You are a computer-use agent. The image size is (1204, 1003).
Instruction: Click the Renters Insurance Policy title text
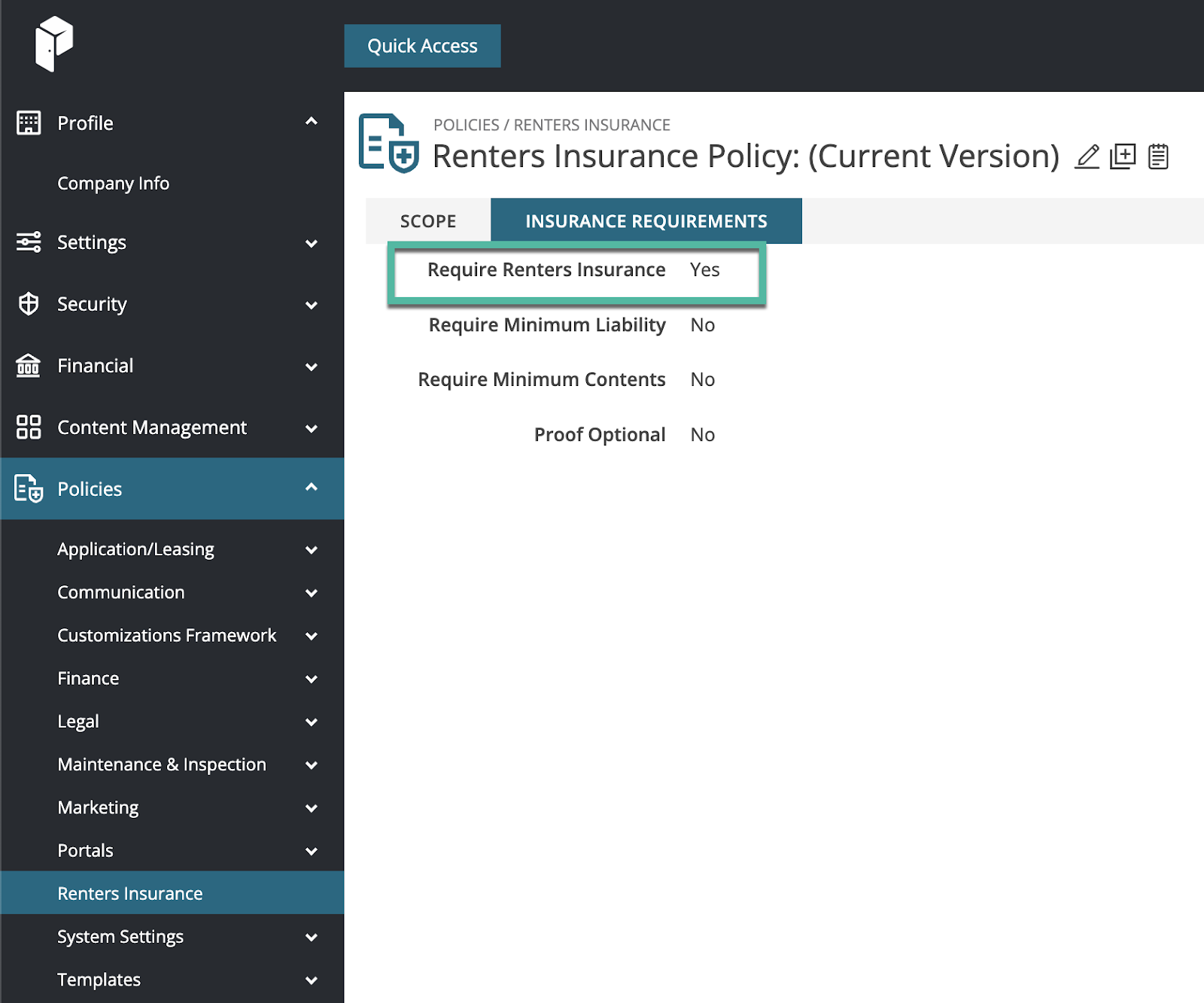pos(746,157)
